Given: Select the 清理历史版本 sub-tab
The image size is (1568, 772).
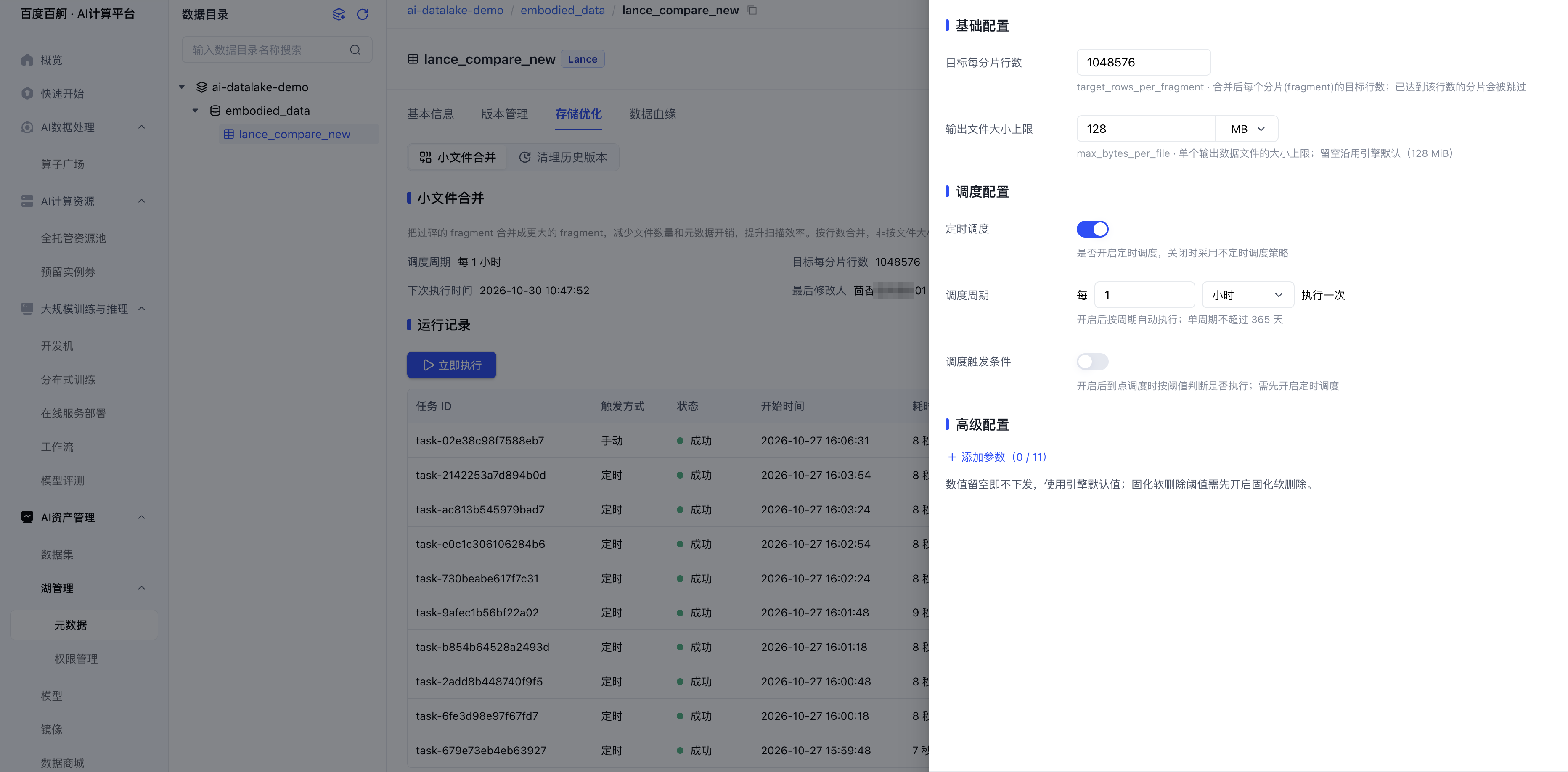Looking at the screenshot, I should click(562, 158).
